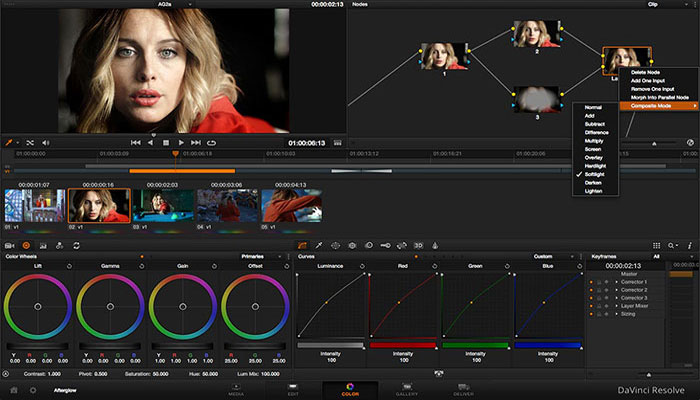Choose the checked Softlight composite mode

595,175
